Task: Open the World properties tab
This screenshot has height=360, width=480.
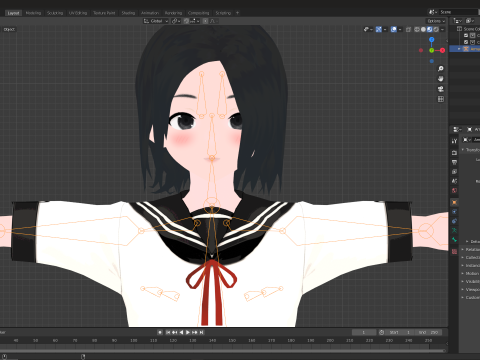Action: point(454,191)
